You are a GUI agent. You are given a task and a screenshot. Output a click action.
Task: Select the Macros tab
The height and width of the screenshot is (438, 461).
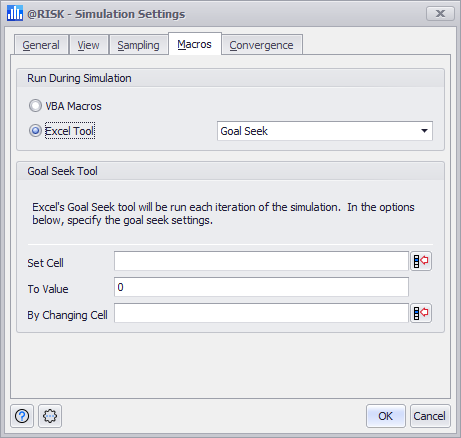(194, 44)
